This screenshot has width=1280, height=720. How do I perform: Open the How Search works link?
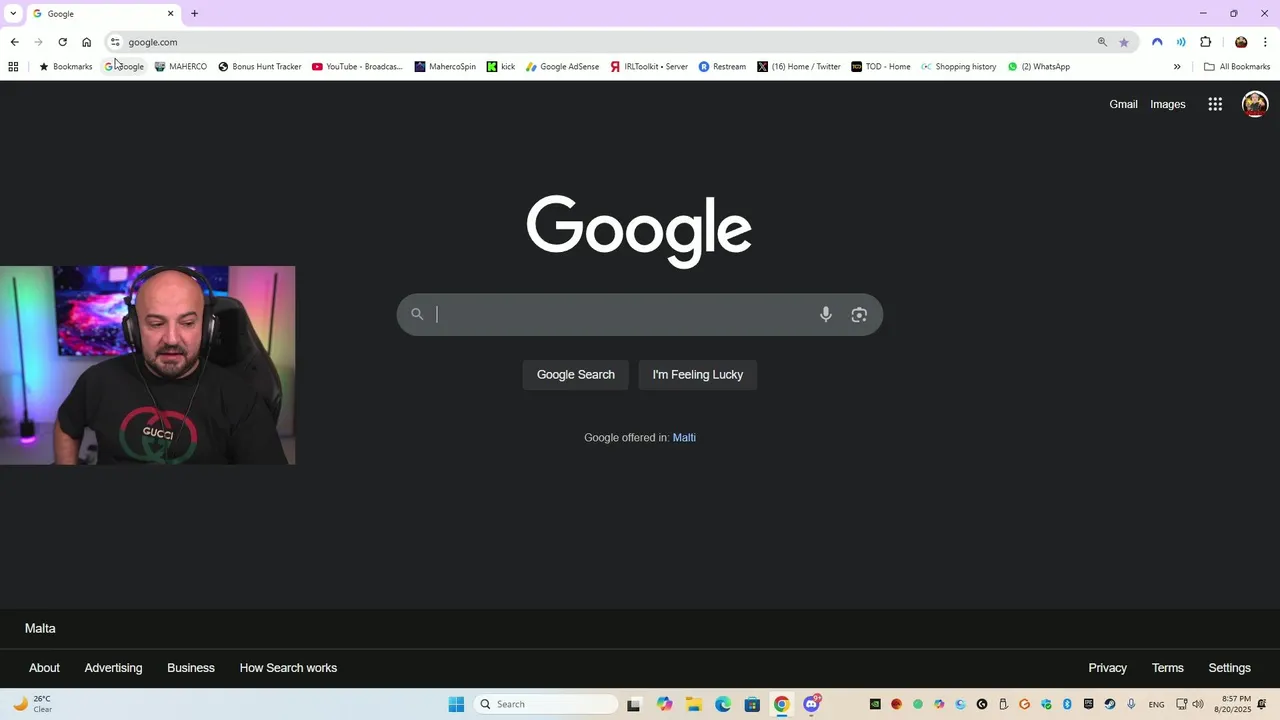click(288, 668)
